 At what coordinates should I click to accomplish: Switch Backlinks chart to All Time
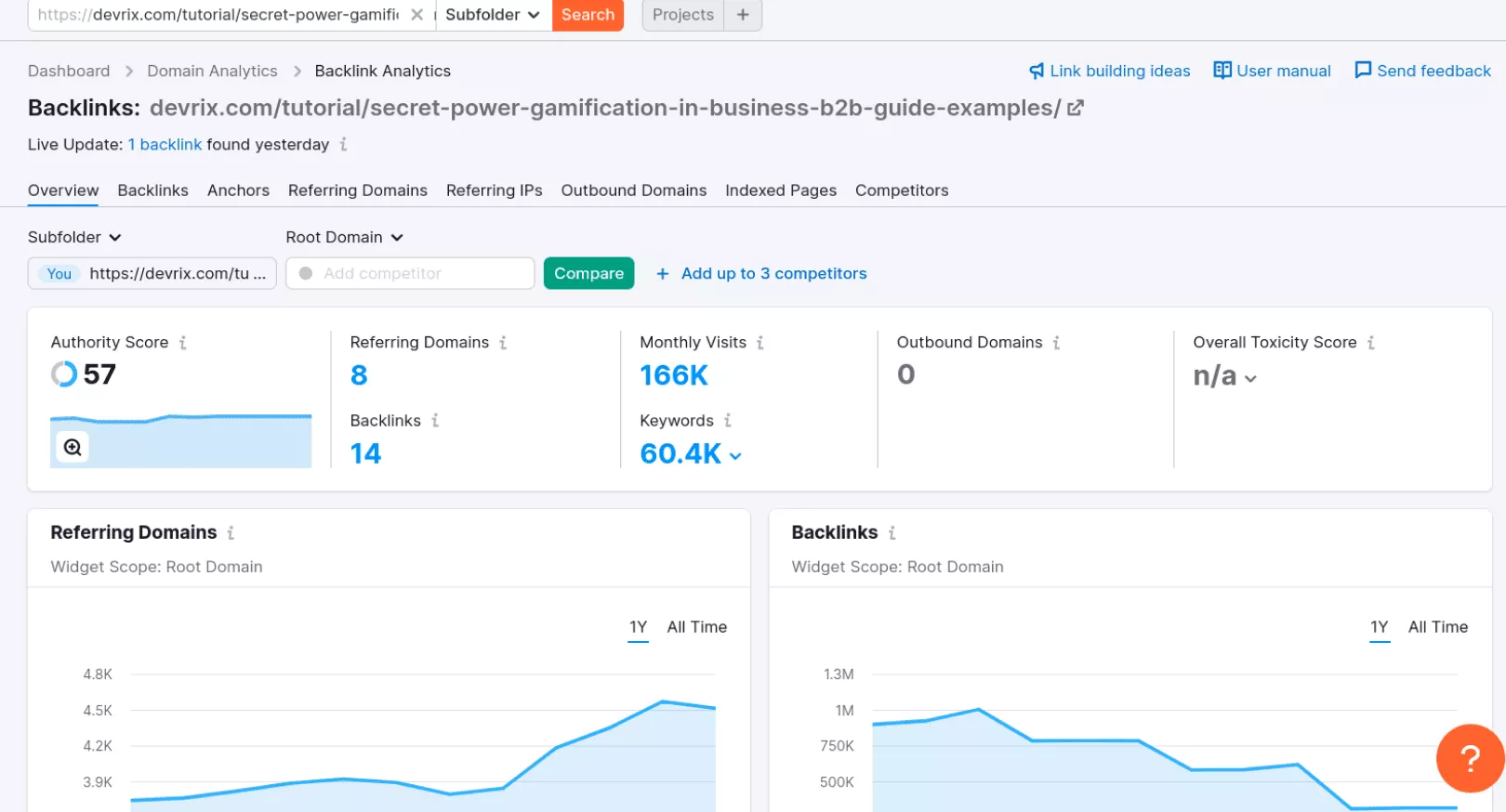[1437, 627]
